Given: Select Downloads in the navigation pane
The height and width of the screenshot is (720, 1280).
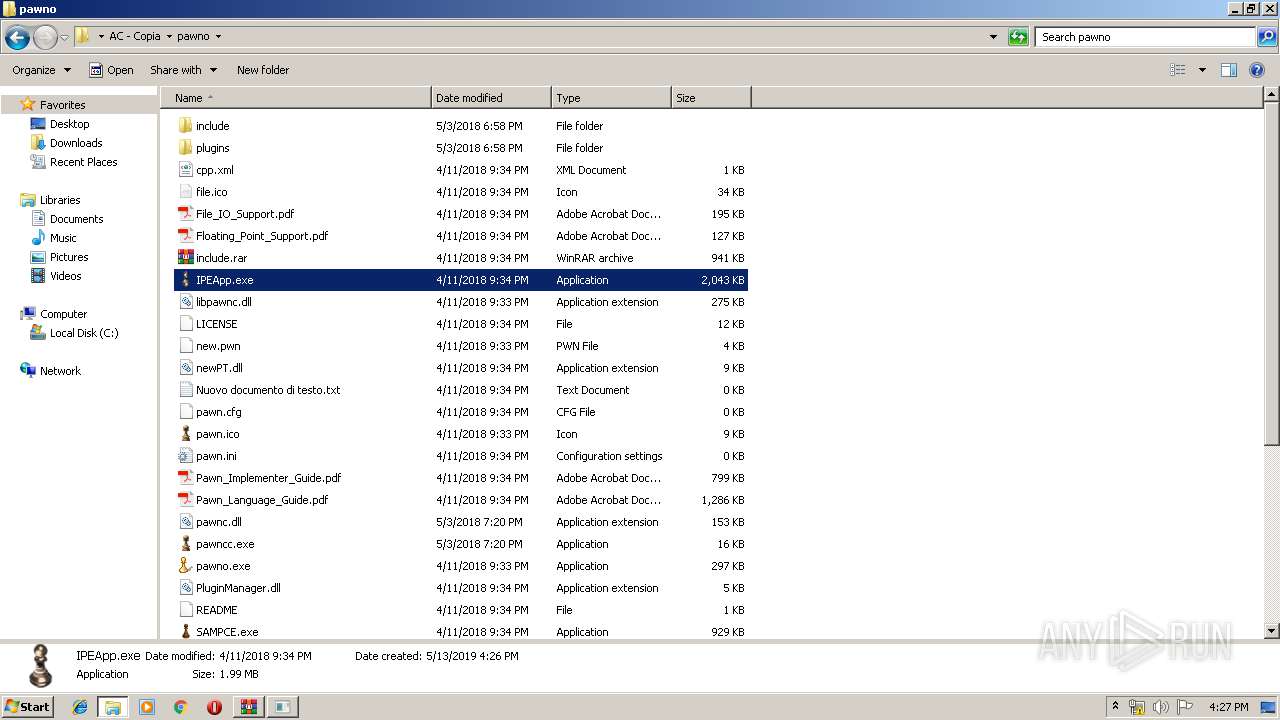Looking at the screenshot, I should (76, 143).
